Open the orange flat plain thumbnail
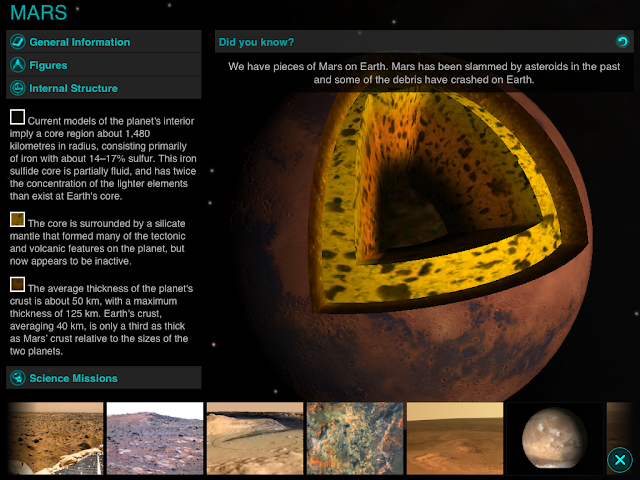 pyautogui.click(x=455, y=438)
